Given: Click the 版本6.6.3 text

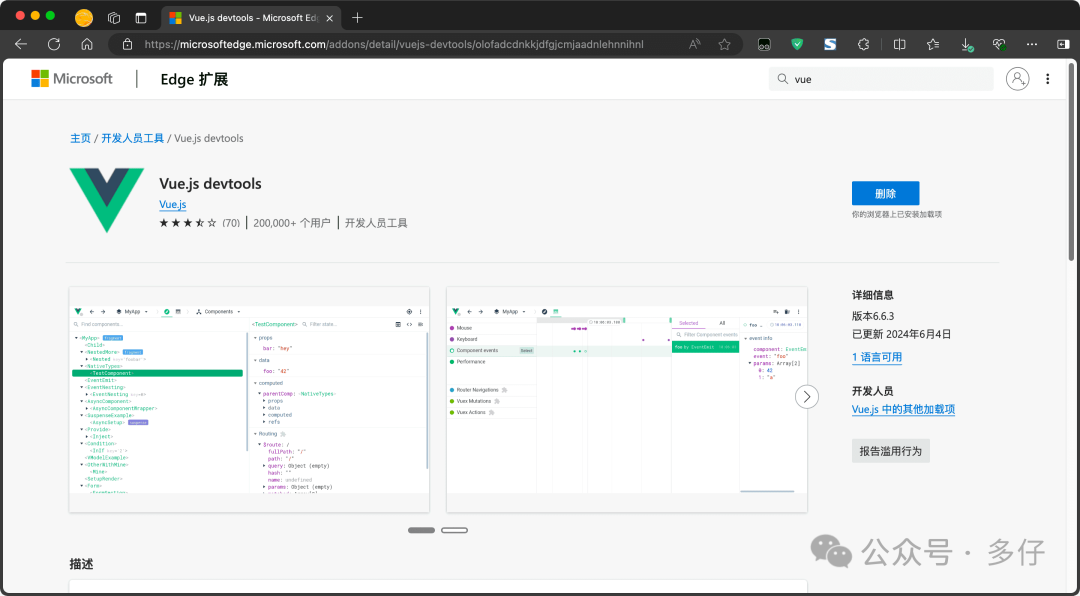Looking at the screenshot, I should pyautogui.click(x=873, y=316).
